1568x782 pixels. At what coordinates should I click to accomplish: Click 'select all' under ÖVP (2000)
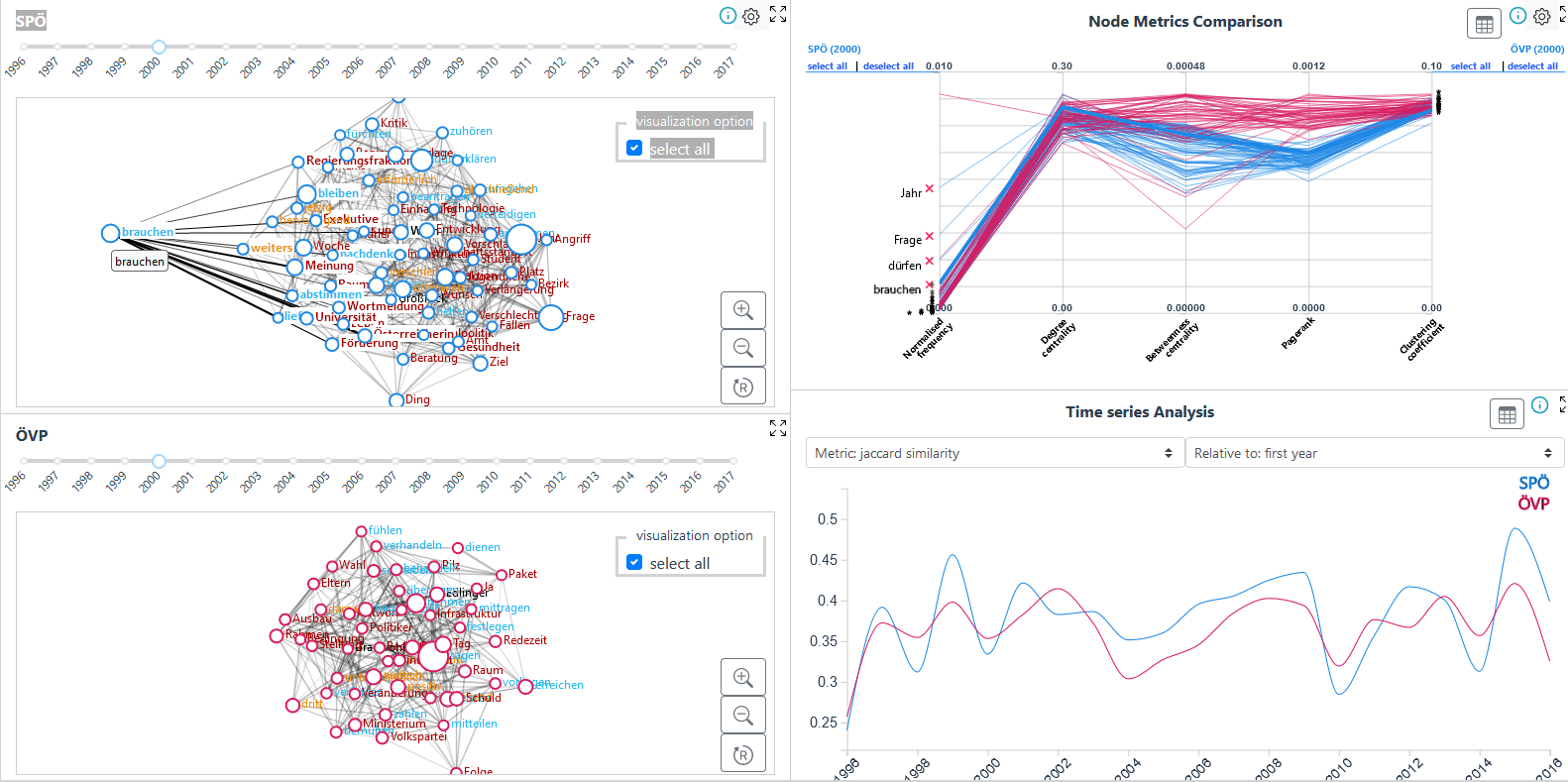click(x=1470, y=66)
